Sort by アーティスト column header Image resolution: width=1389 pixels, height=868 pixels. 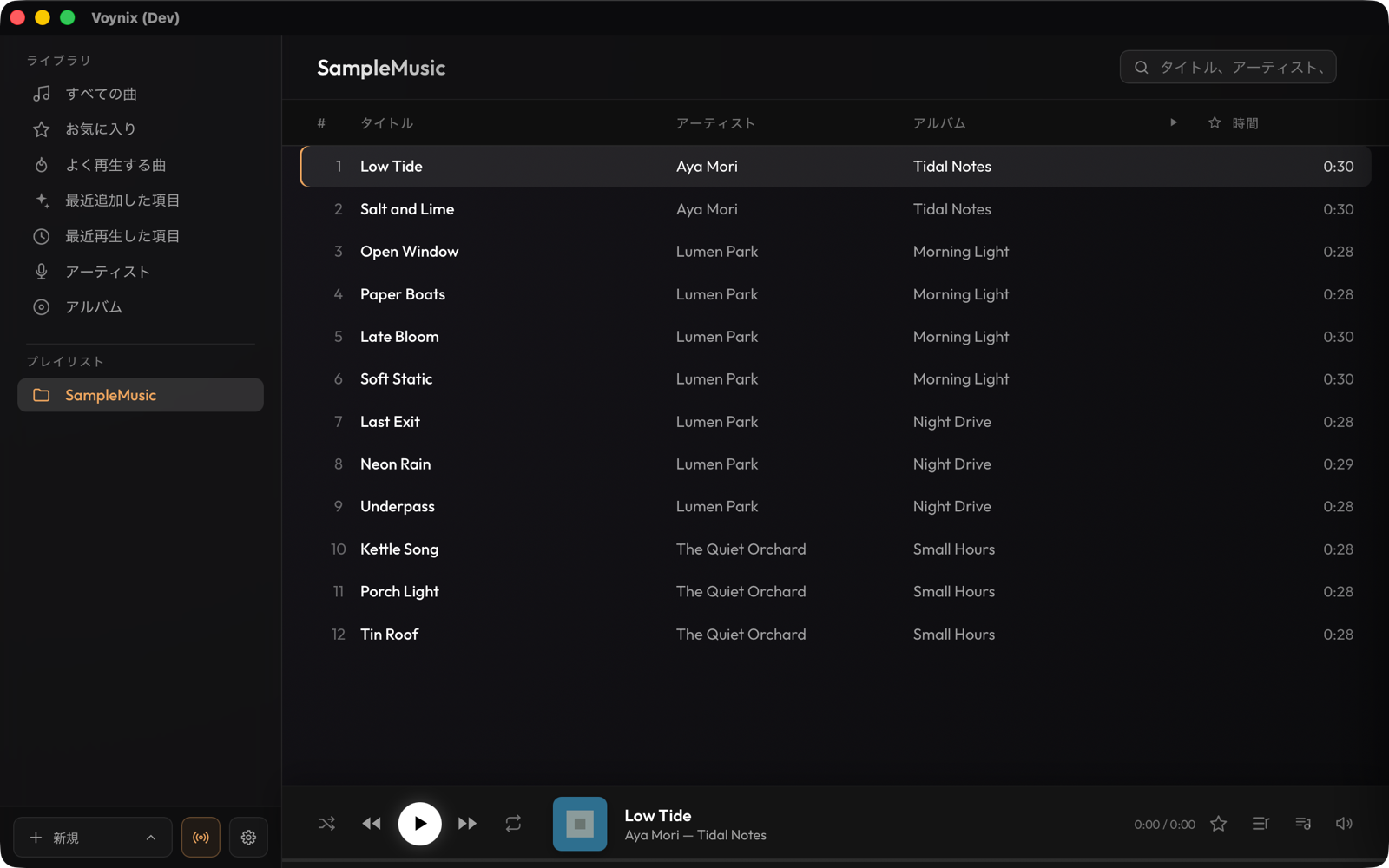(715, 123)
